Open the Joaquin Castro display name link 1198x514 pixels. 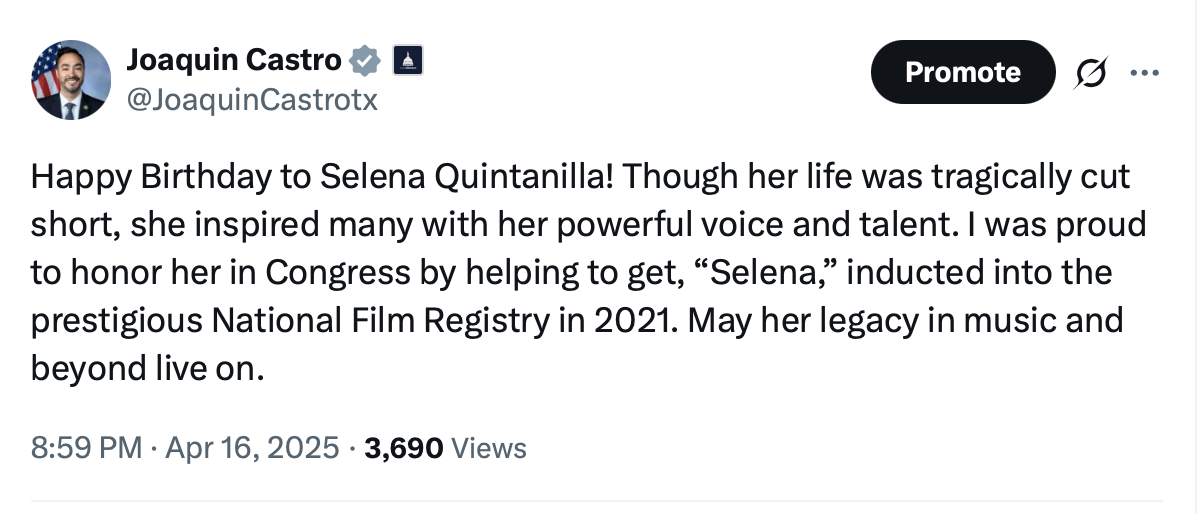234,61
